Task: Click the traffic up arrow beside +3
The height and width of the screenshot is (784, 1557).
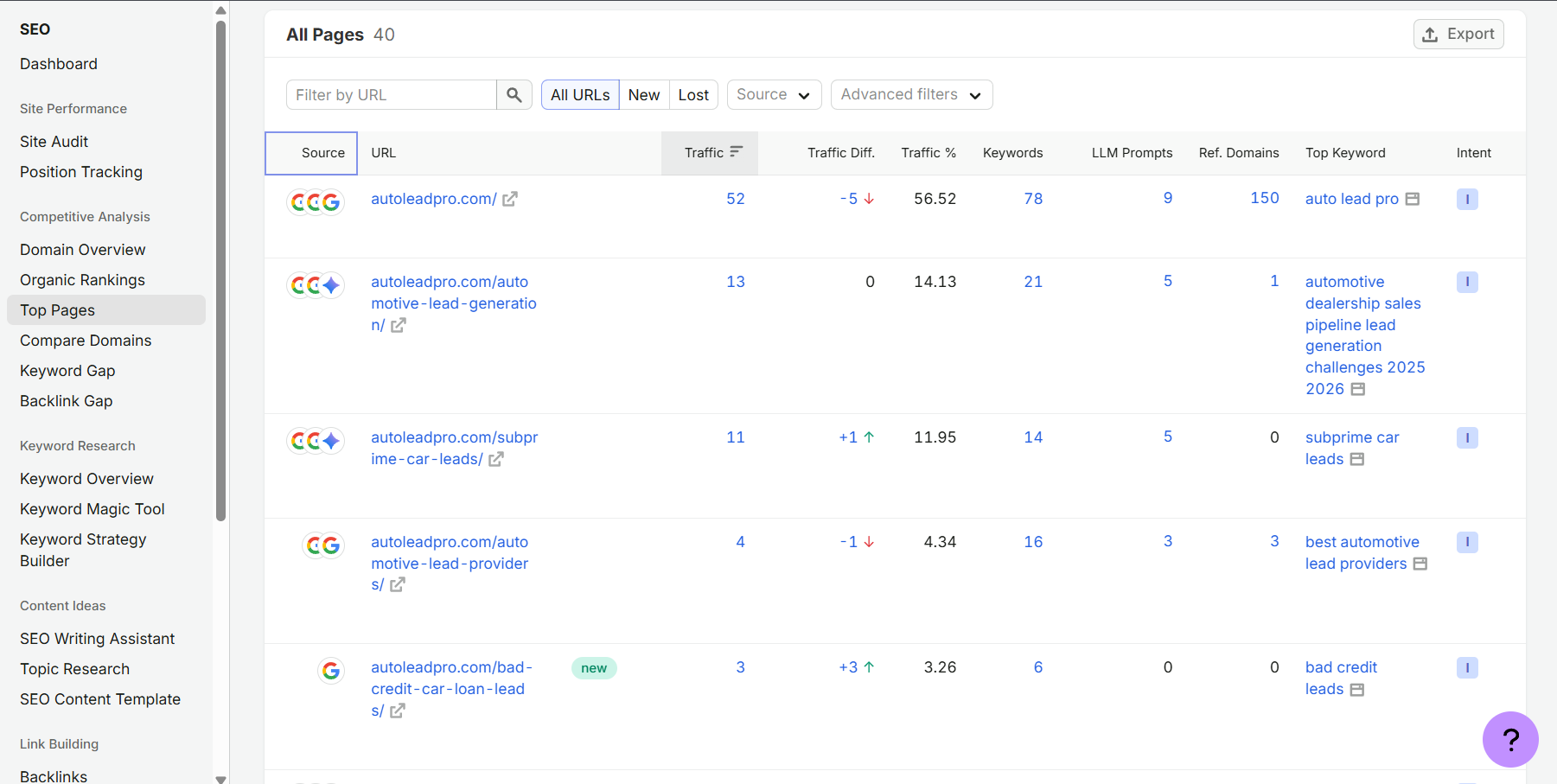Action: (x=869, y=667)
